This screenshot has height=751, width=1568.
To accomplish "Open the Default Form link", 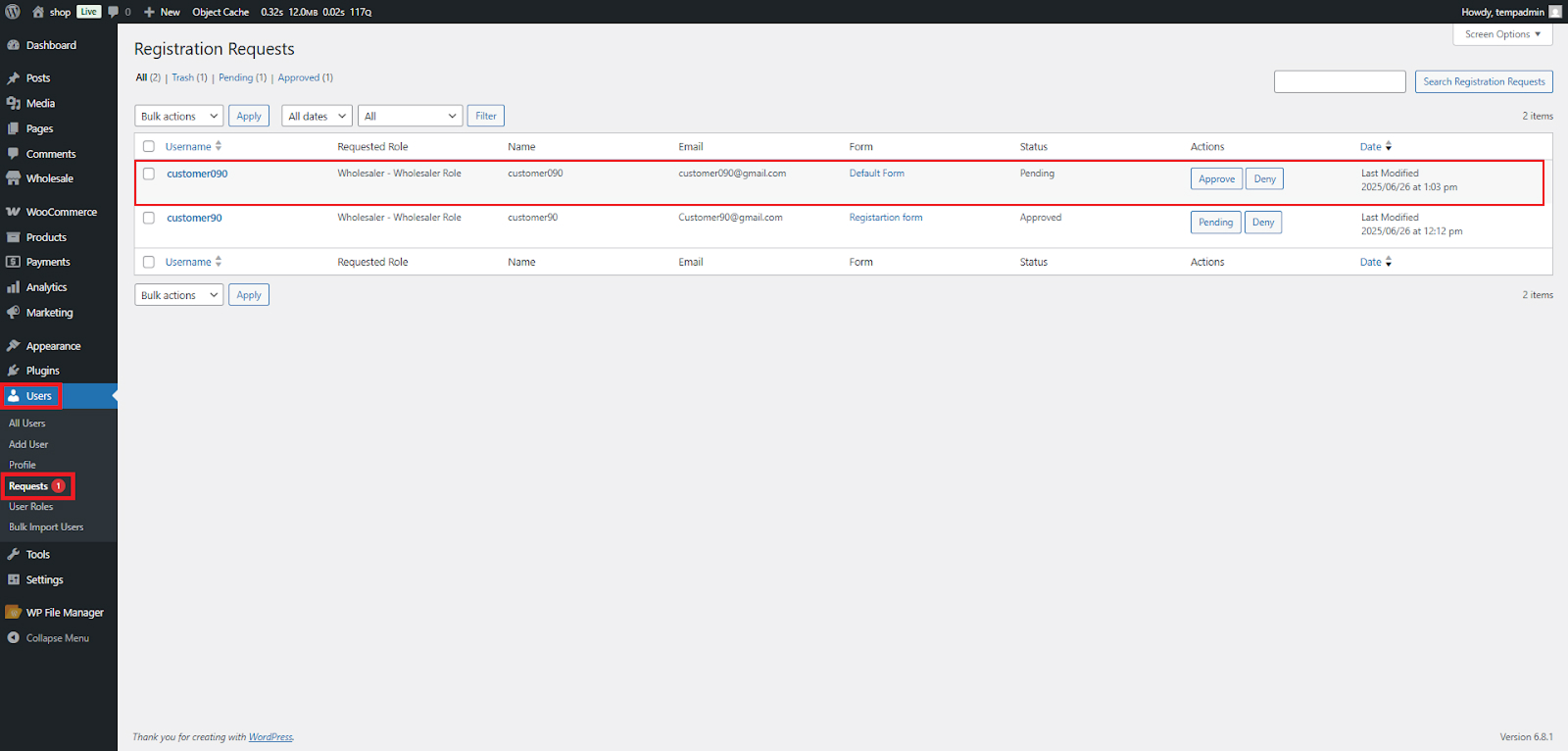I will click(x=877, y=174).
